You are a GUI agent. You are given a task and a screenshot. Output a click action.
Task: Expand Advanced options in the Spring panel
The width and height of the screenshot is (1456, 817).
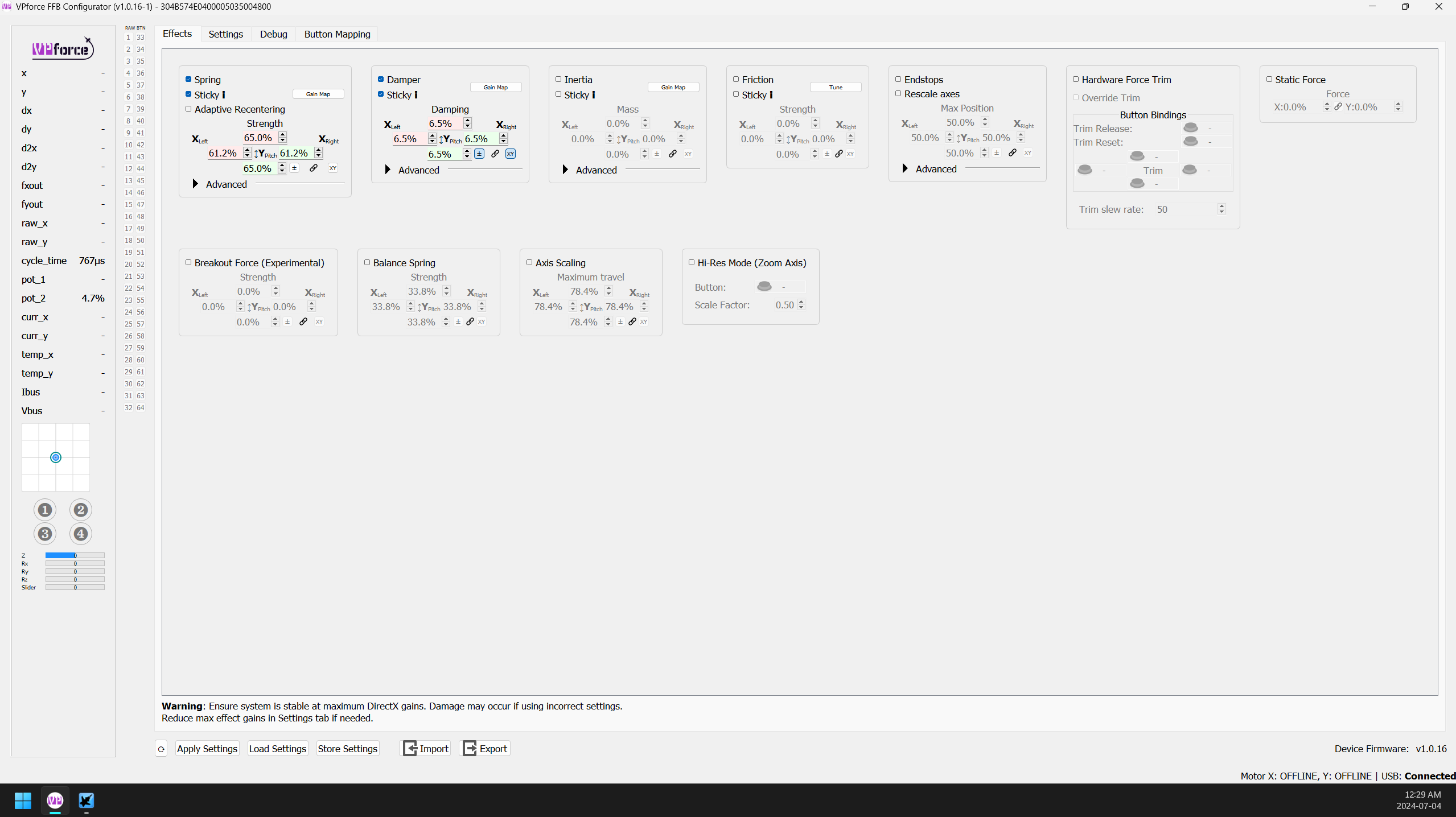195,184
